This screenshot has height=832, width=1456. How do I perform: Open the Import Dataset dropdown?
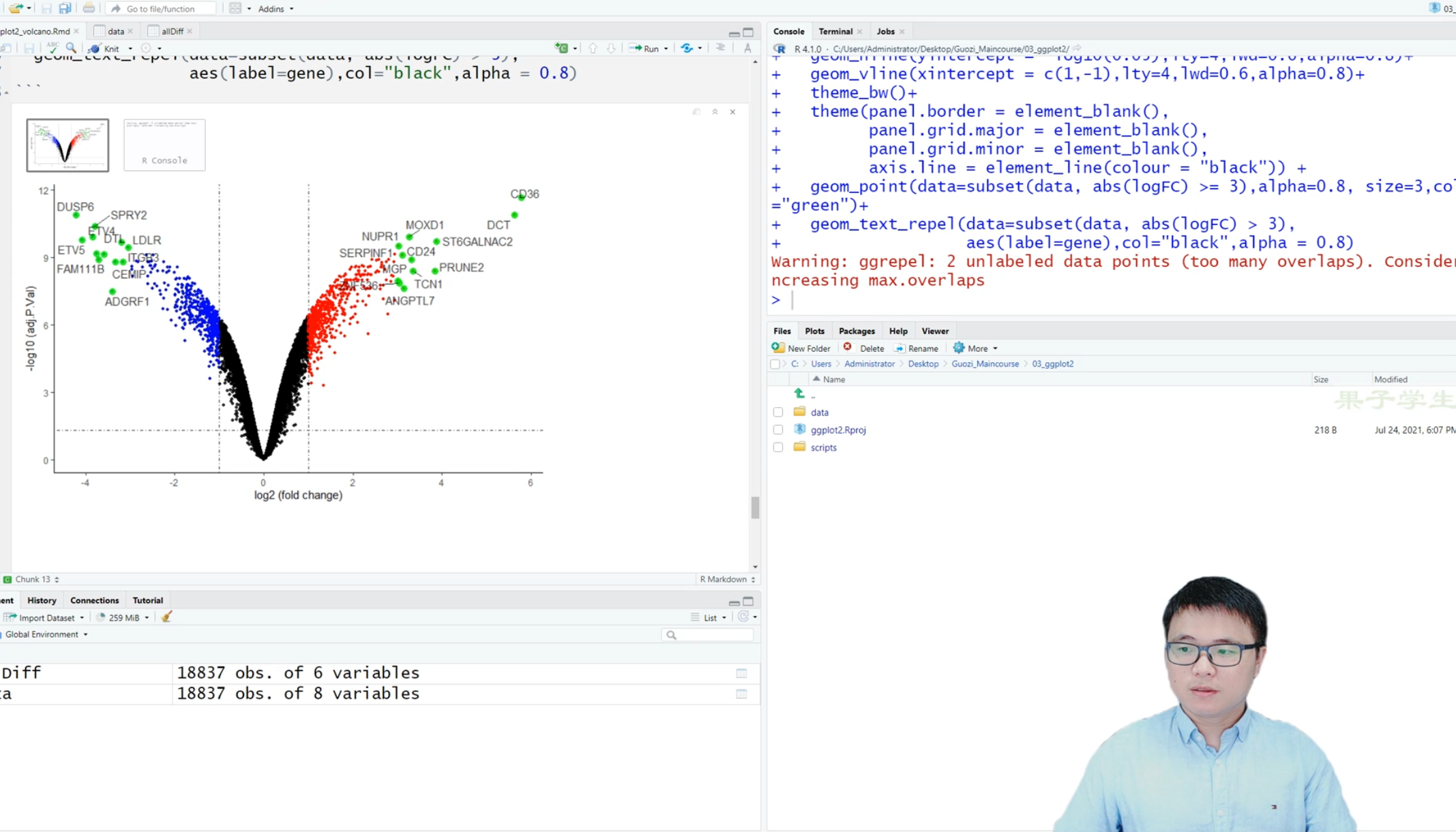tap(45, 617)
